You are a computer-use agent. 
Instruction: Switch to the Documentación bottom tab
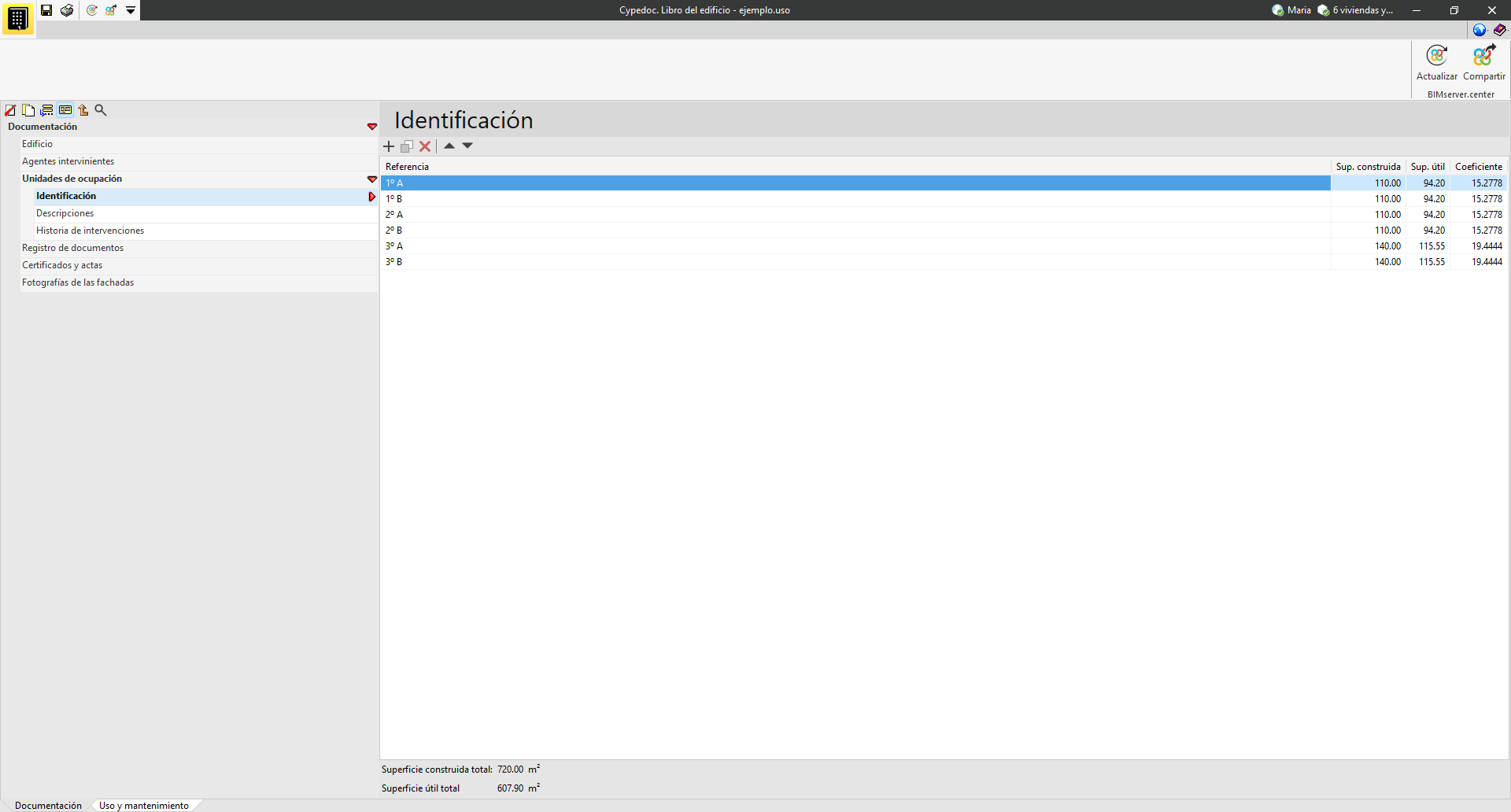(x=48, y=806)
